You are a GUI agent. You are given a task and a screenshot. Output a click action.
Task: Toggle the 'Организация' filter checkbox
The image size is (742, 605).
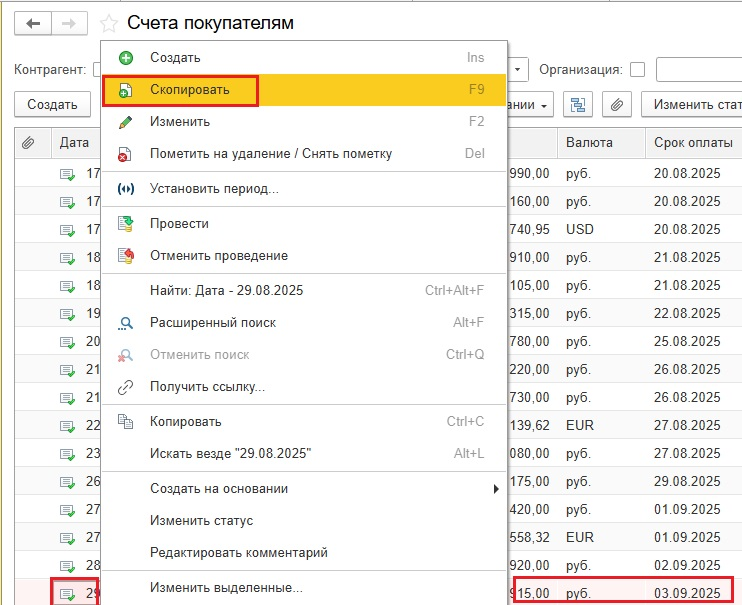pyautogui.click(x=637, y=70)
